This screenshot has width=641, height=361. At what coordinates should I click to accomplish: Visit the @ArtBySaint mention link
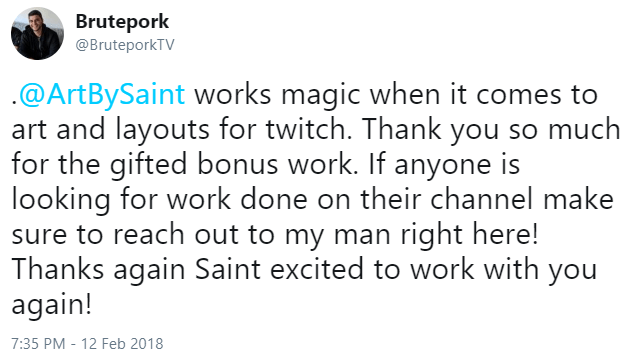(x=102, y=95)
